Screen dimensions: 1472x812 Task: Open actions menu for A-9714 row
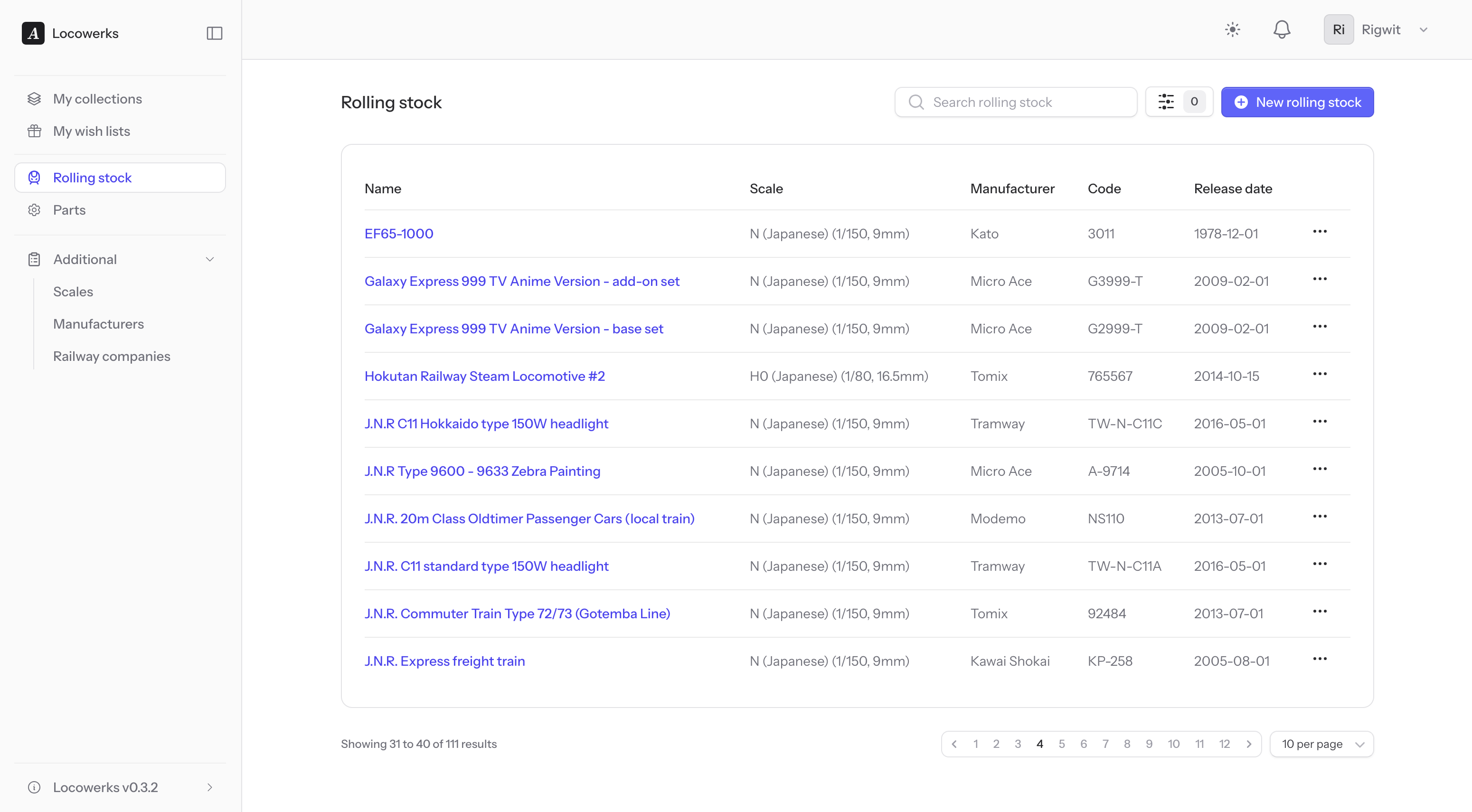click(x=1320, y=469)
